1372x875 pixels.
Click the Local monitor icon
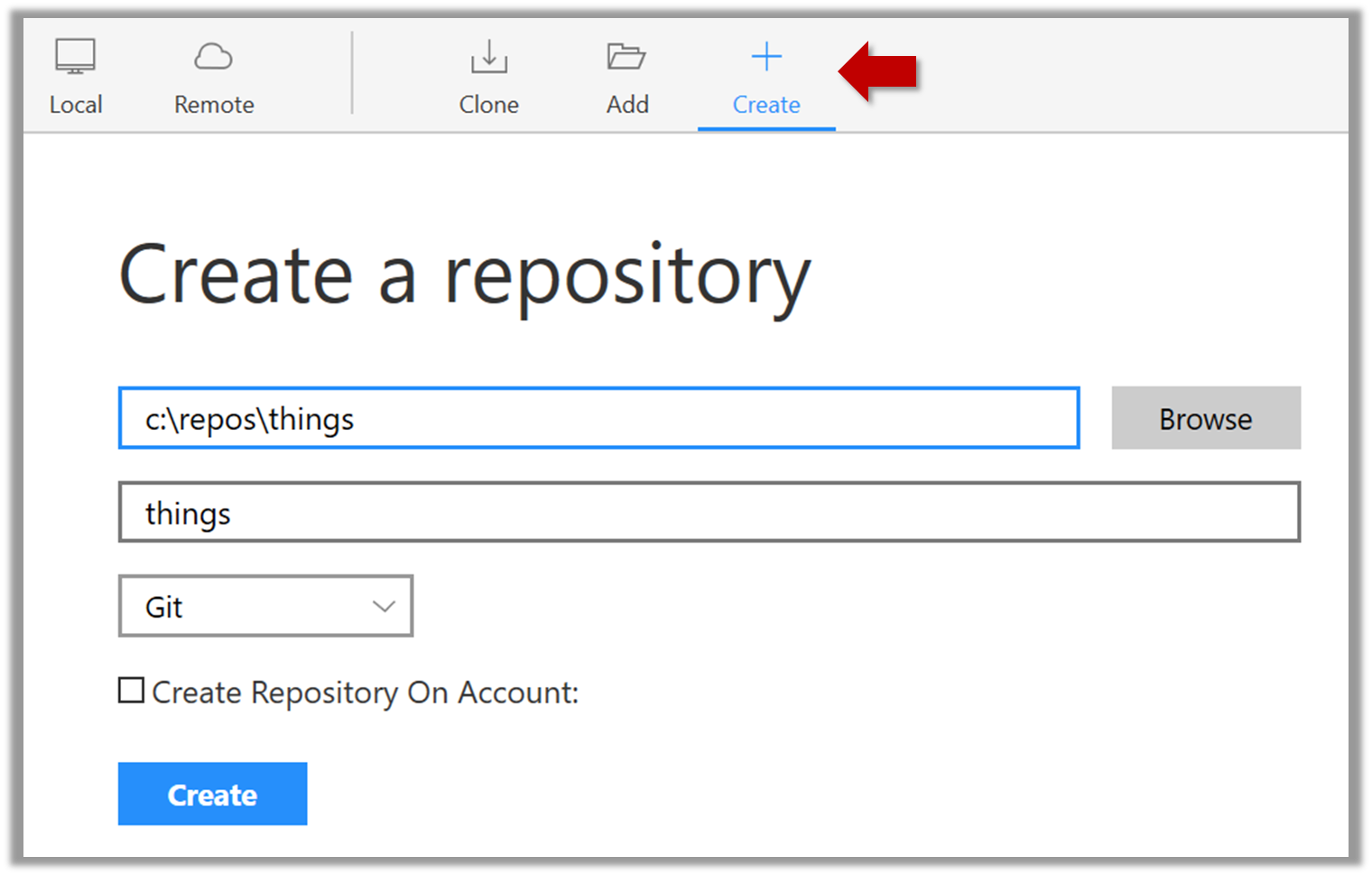pos(75,56)
